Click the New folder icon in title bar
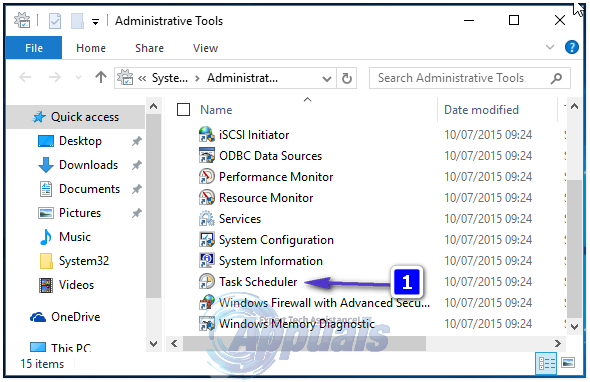The image size is (590, 382). click(78, 21)
